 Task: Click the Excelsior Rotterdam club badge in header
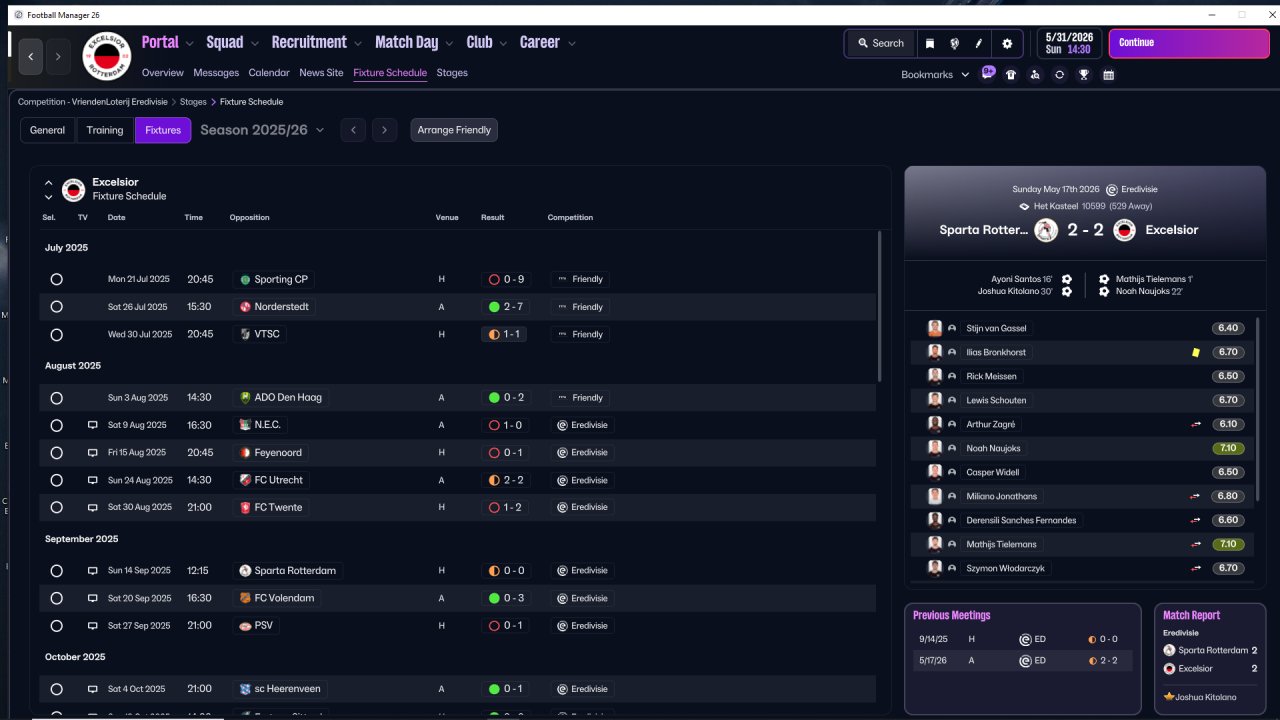(x=106, y=56)
